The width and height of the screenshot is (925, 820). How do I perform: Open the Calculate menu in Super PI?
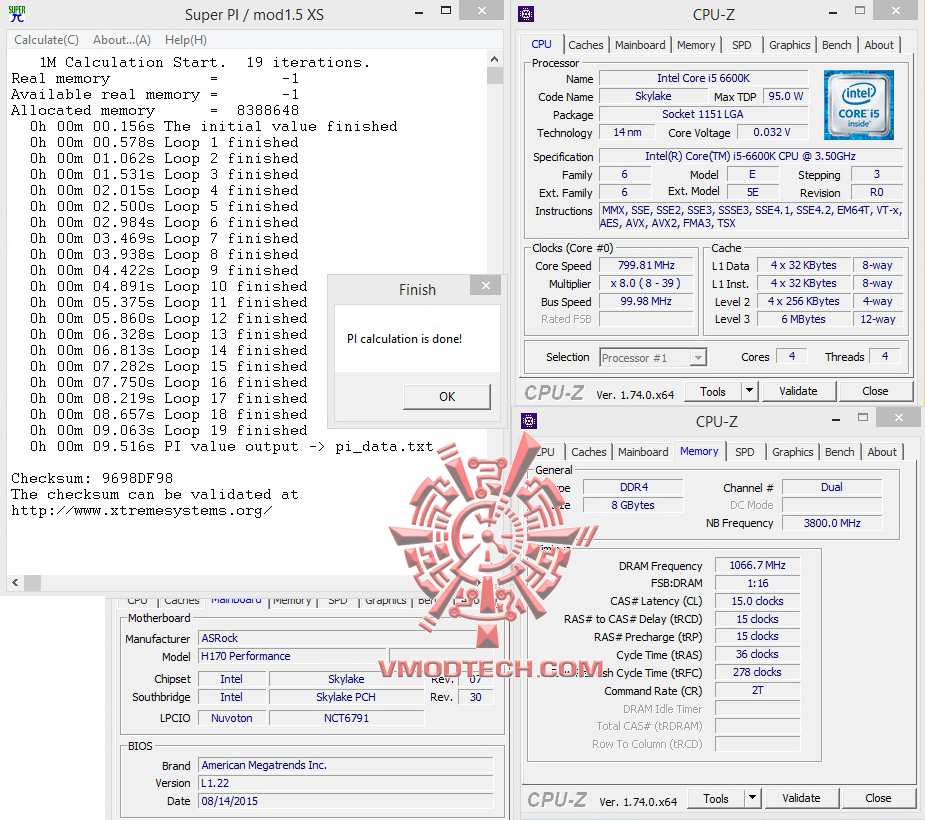[x=46, y=40]
